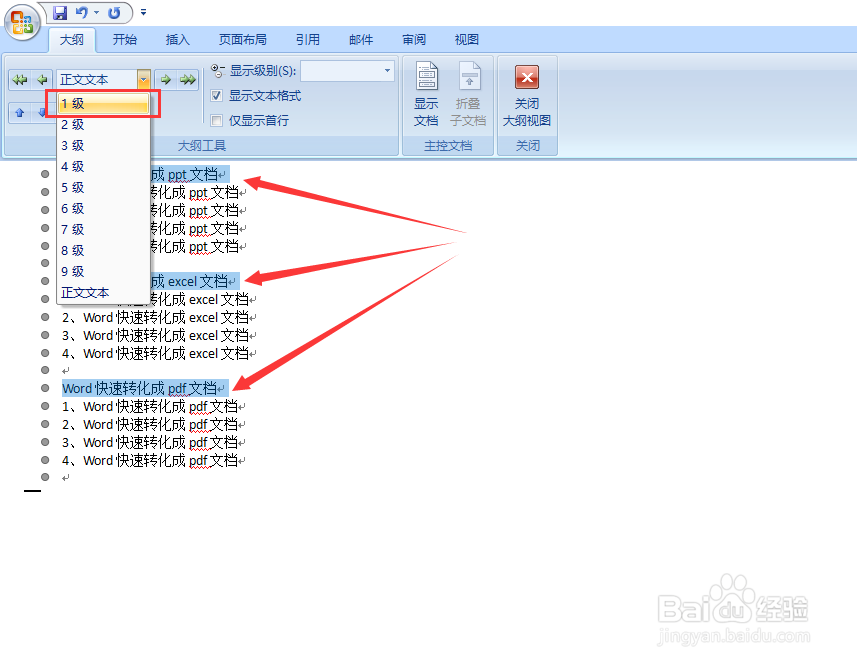Promote one level with left arrow
The height and width of the screenshot is (665, 857).
pos(42,80)
